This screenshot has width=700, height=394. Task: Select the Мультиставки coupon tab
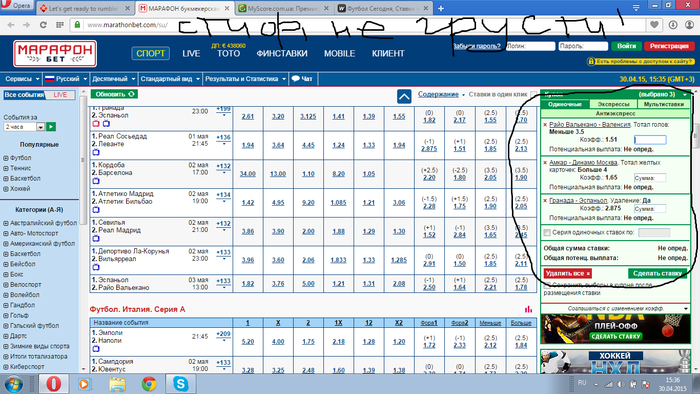point(664,104)
